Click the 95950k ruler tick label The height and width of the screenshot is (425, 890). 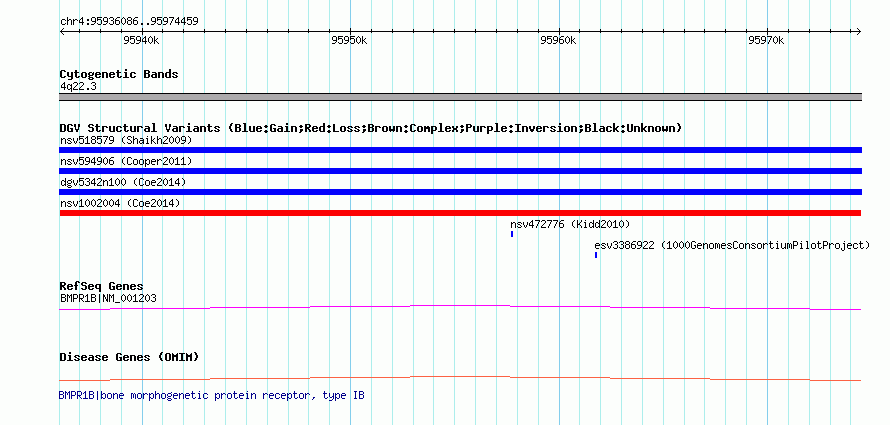[x=350, y=40]
